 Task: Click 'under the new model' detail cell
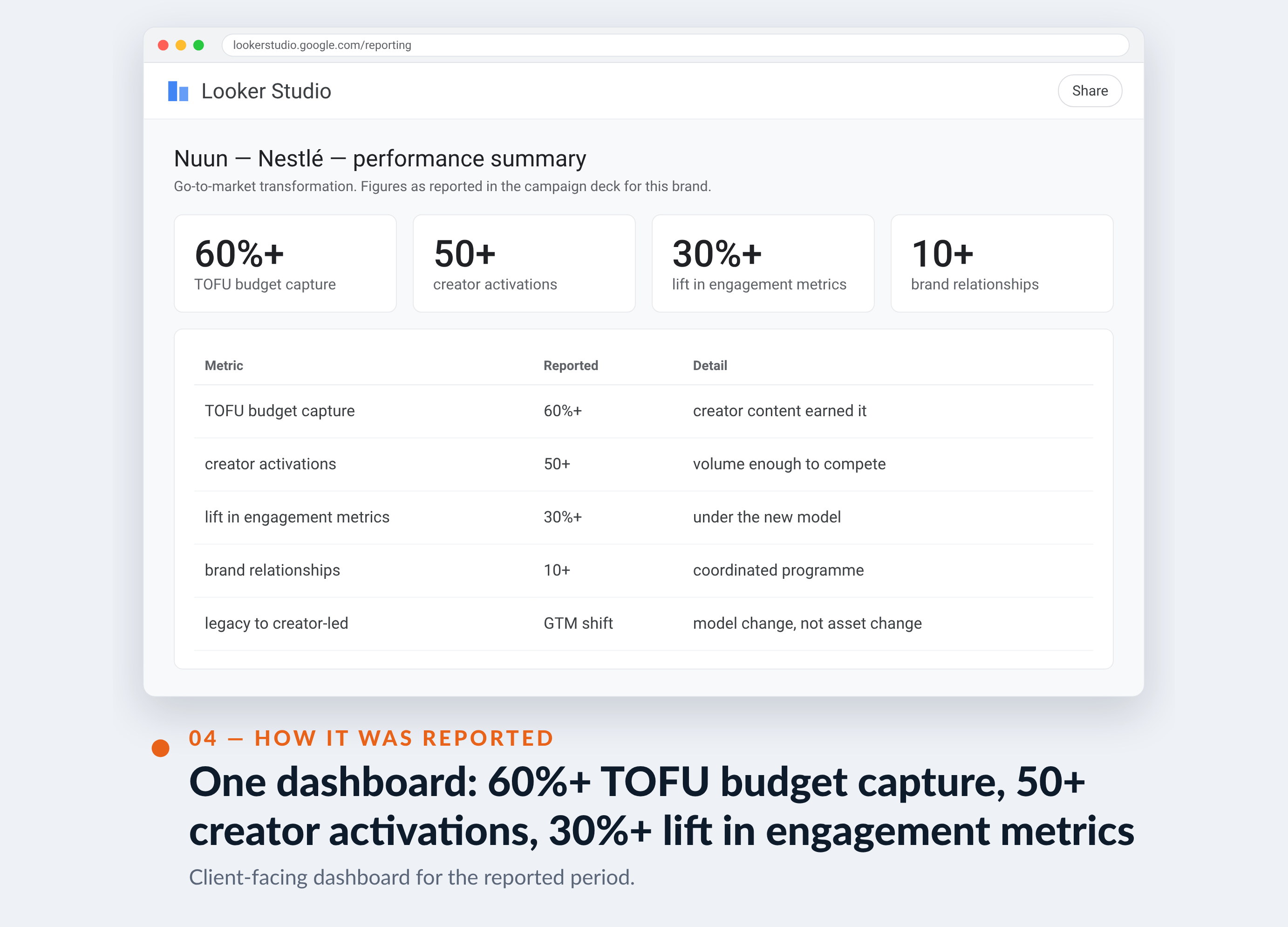click(767, 517)
